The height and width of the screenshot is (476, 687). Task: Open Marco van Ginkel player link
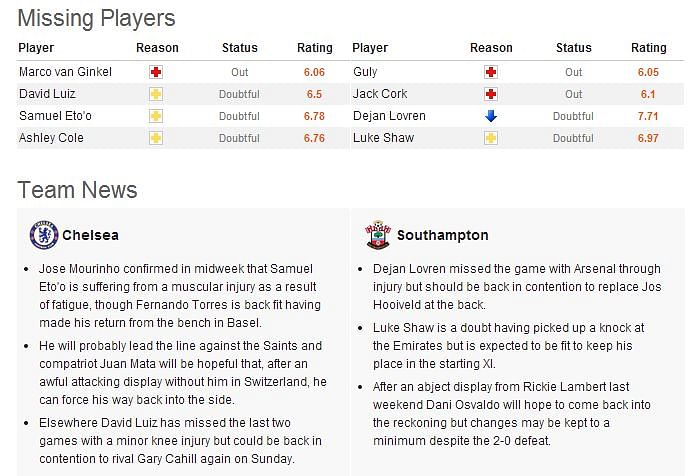(x=65, y=72)
